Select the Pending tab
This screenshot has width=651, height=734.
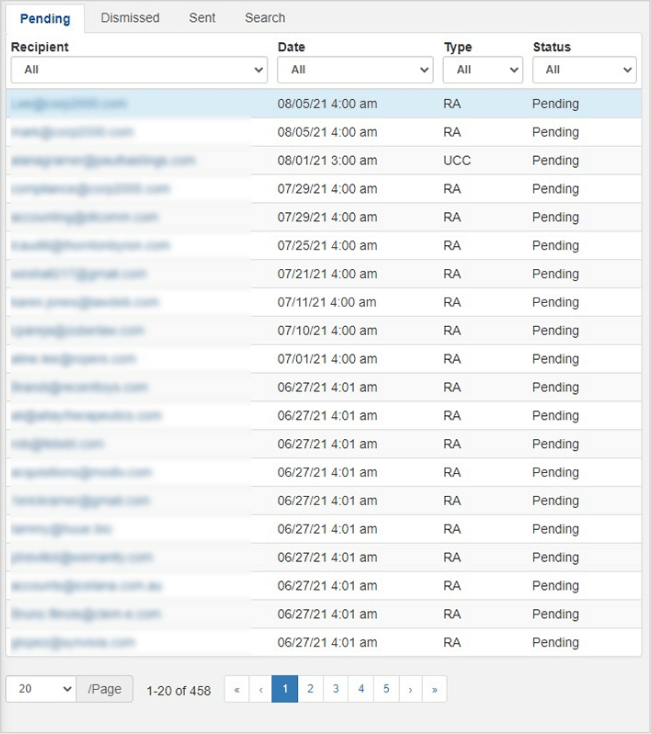[x=45, y=18]
